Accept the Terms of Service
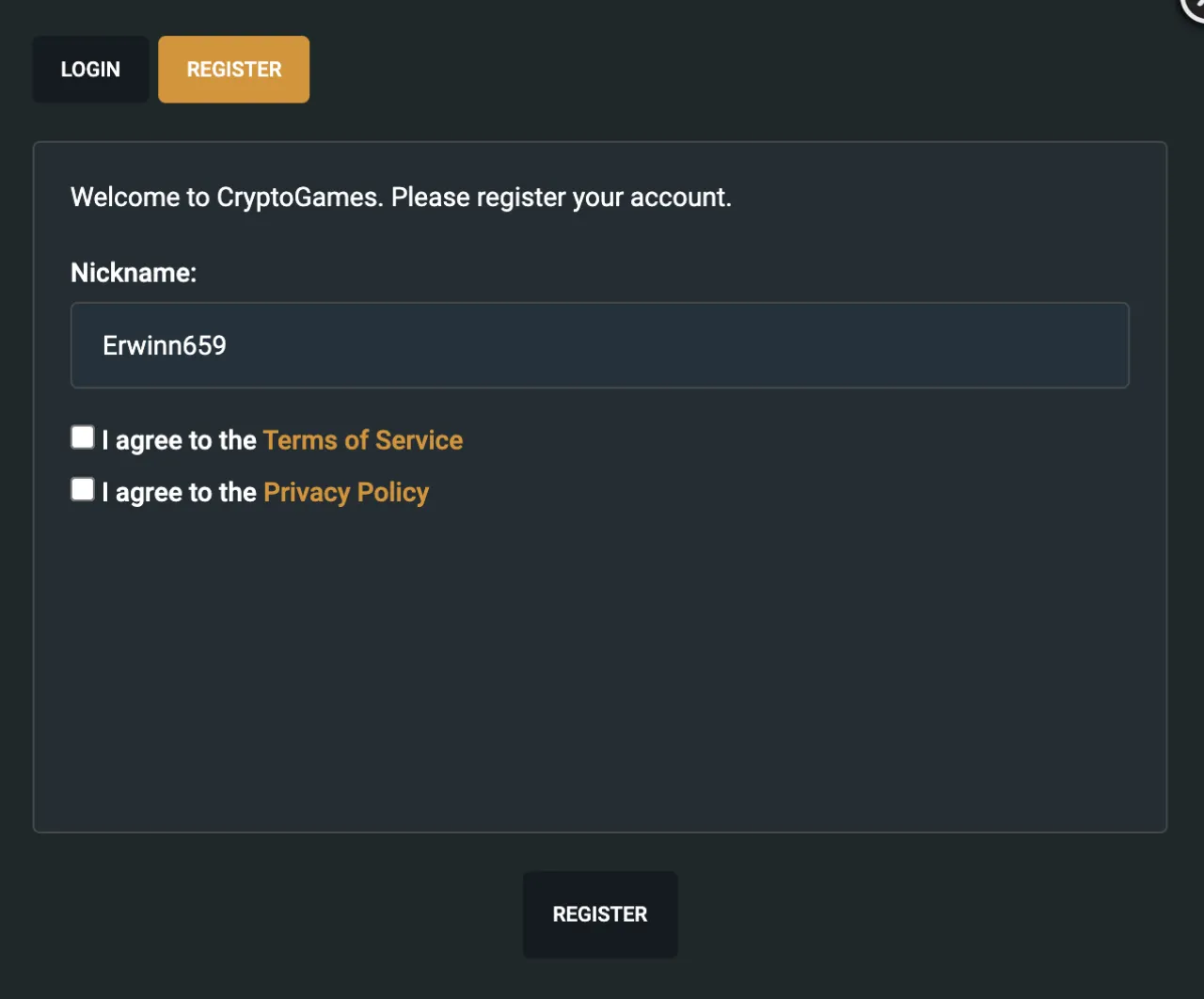Image resolution: width=1204 pixels, height=999 pixels. point(83,437)
